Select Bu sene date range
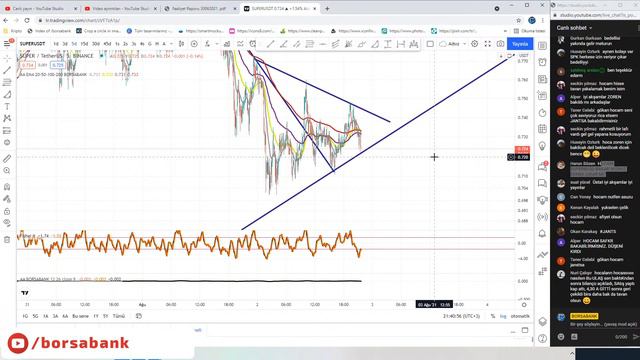 click(x=80, y=316)
